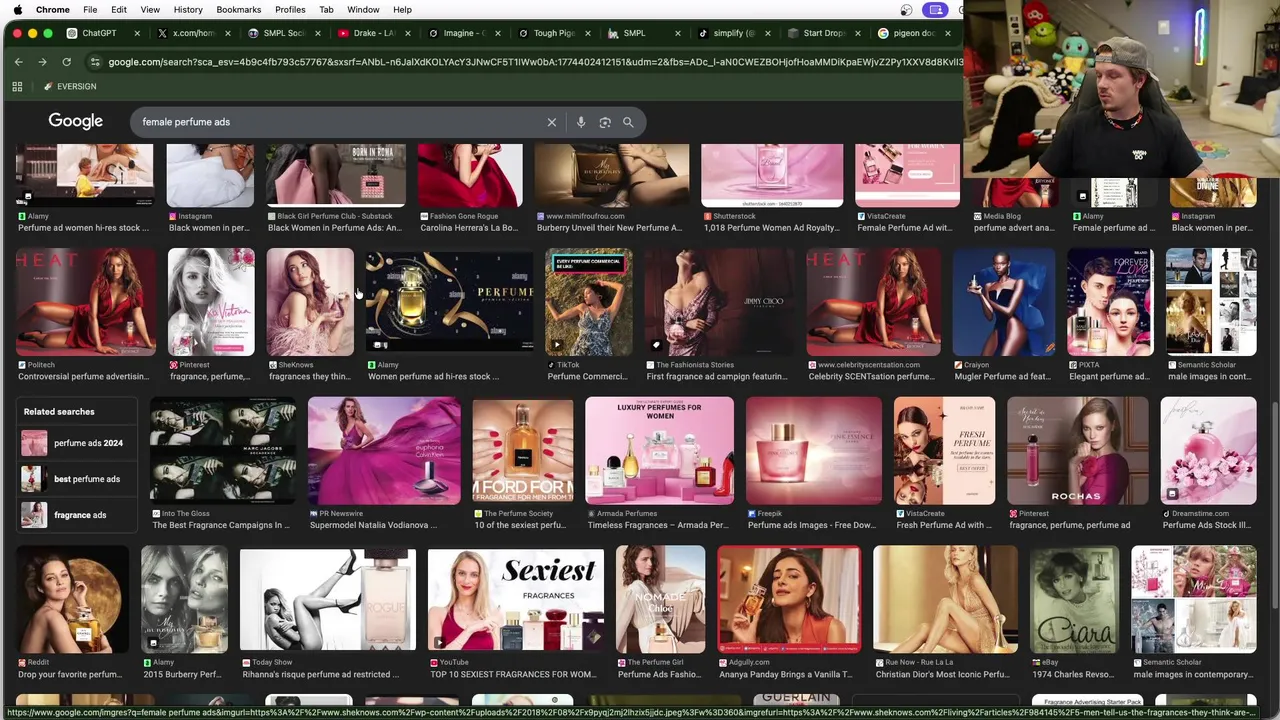
Task: Open the Marc Jacobs Into The Gloss image
Action: pos(223,450)
